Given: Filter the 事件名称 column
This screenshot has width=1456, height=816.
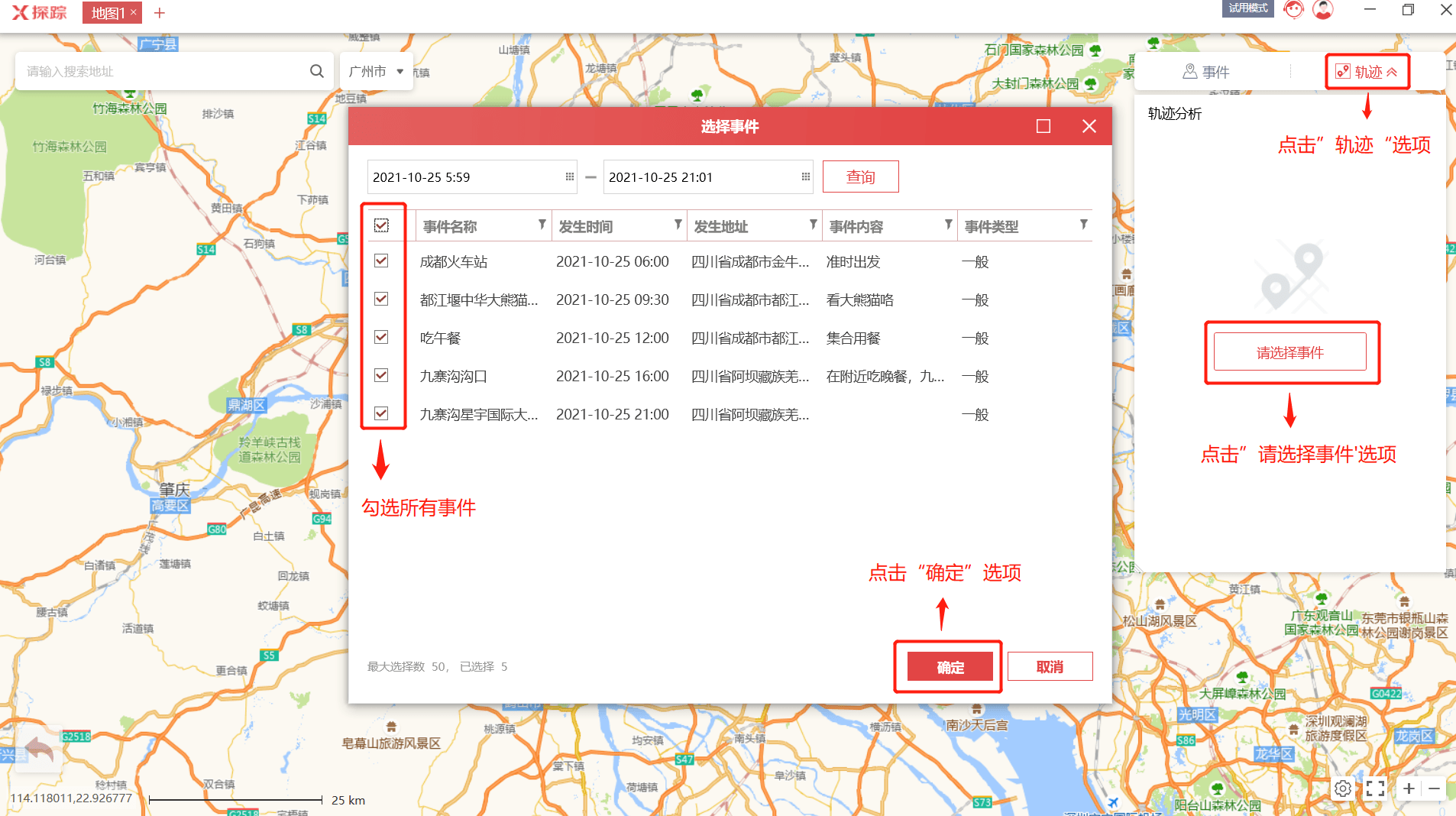Looking at the screenshot, I should click(542, 225).
